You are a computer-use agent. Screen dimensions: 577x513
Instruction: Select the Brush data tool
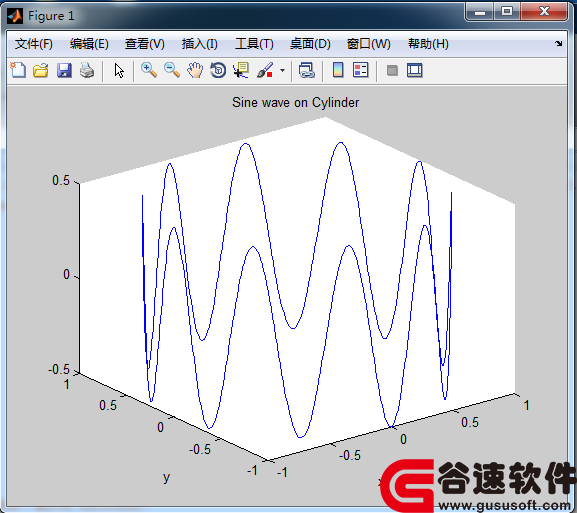(265, 70)
